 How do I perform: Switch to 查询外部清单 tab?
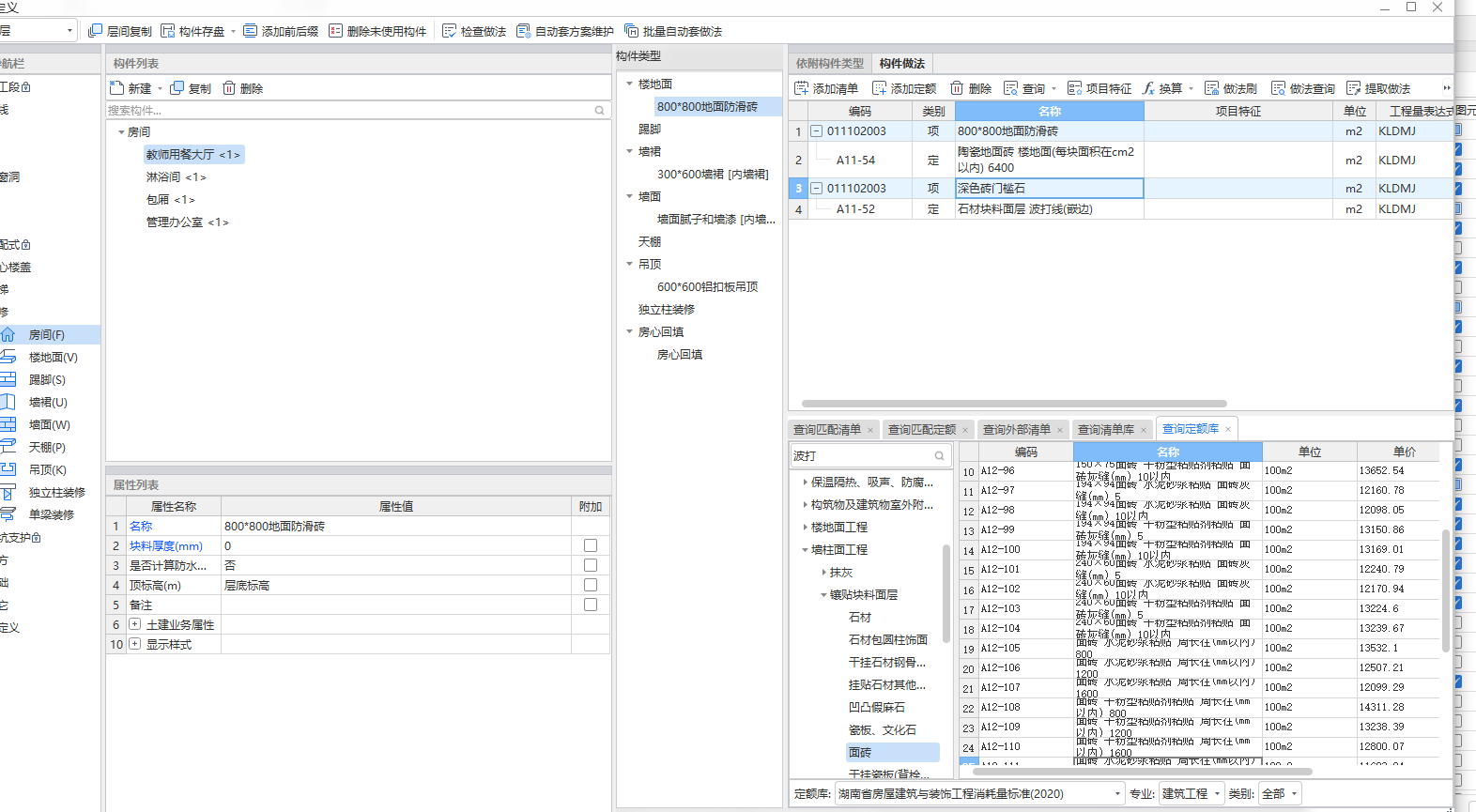(x=1017, y=430)
